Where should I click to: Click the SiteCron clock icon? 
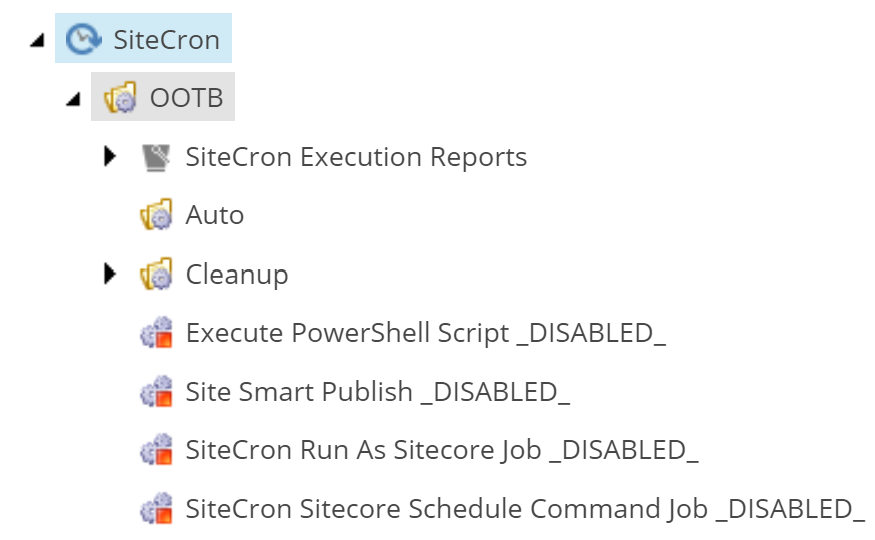(84, 39)
